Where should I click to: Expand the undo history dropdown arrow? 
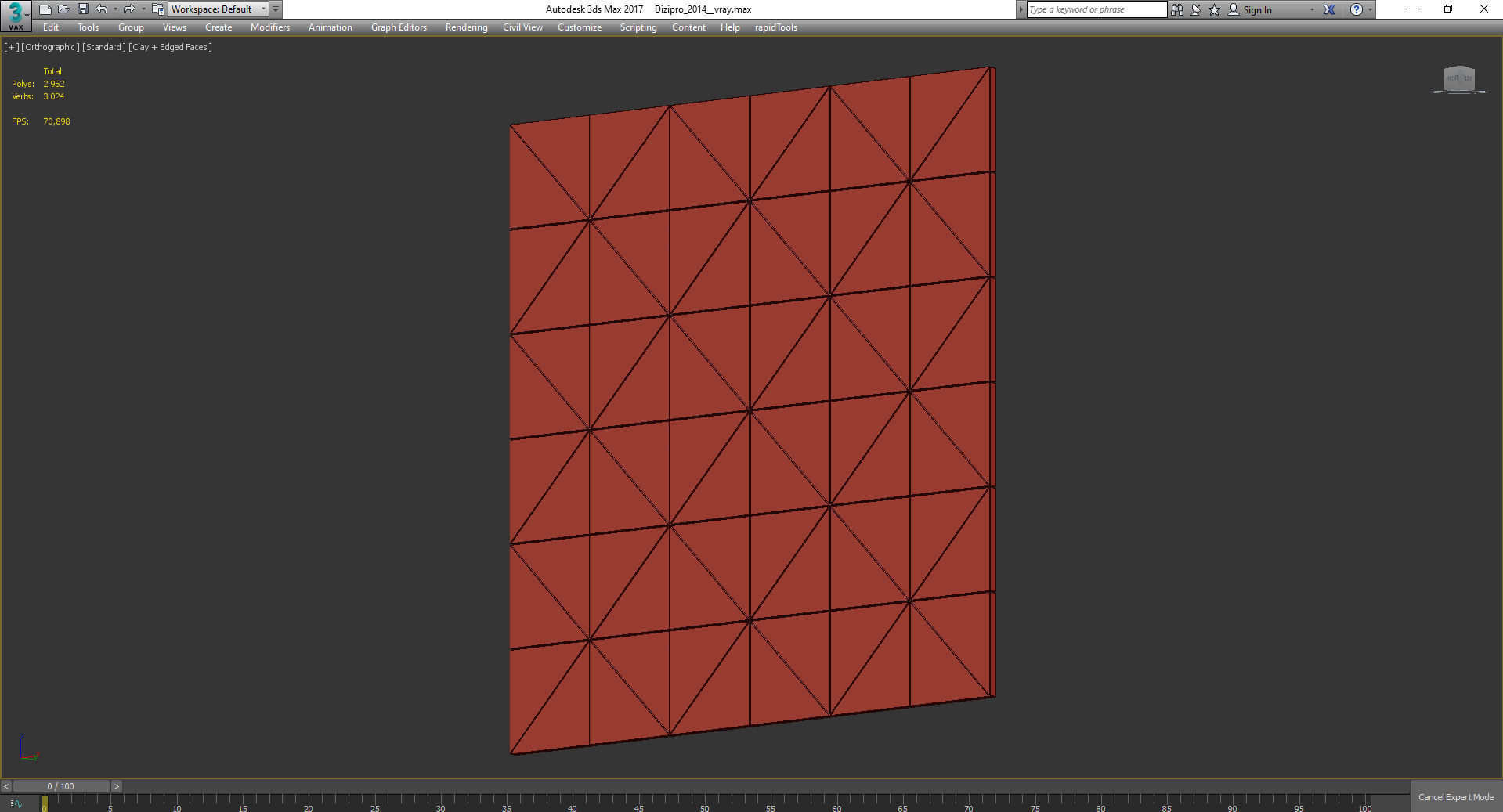tap(115, 9)
